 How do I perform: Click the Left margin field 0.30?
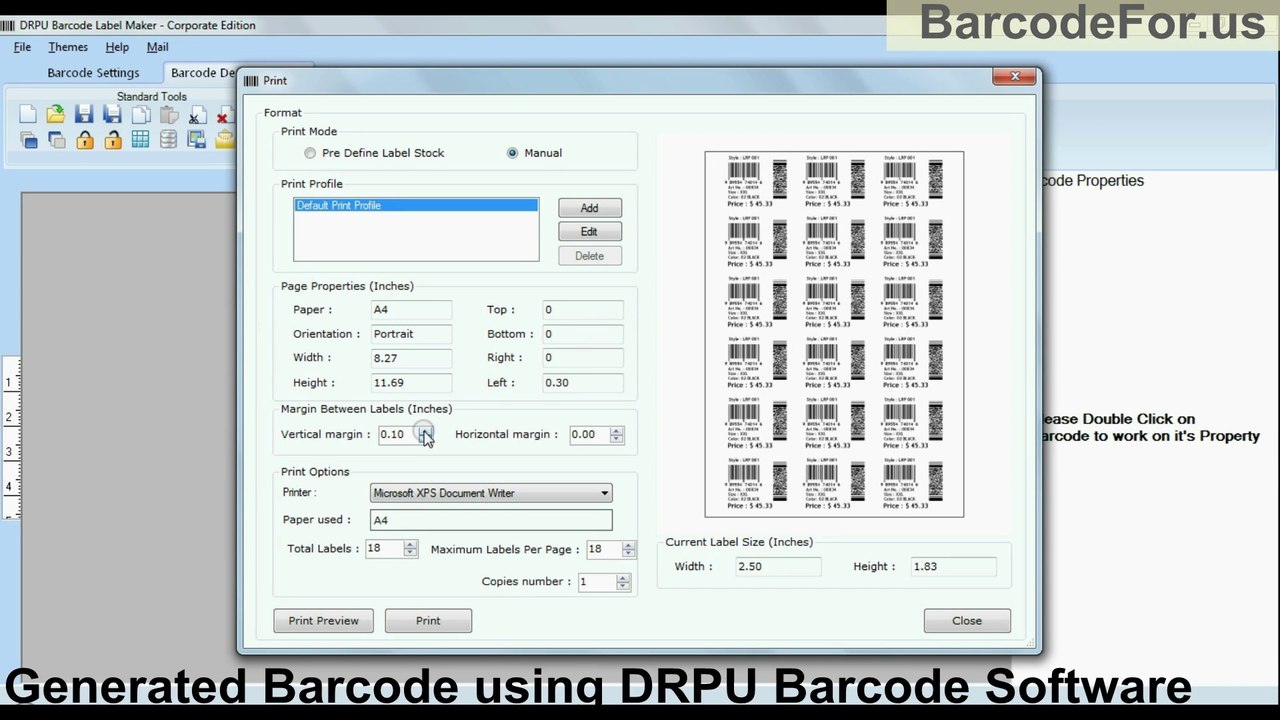(x=583, y=383)
